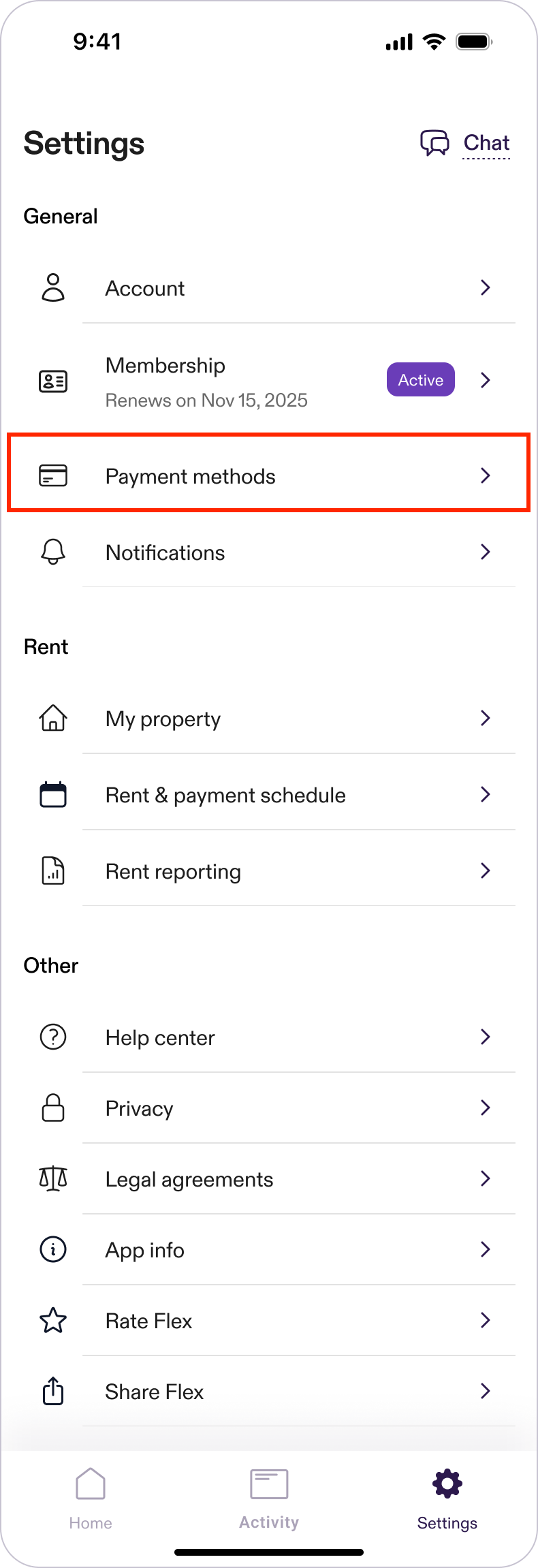Tap chevron next to Privacy
This screenshot has height=1568, width=538.
tap(485, 1108)
